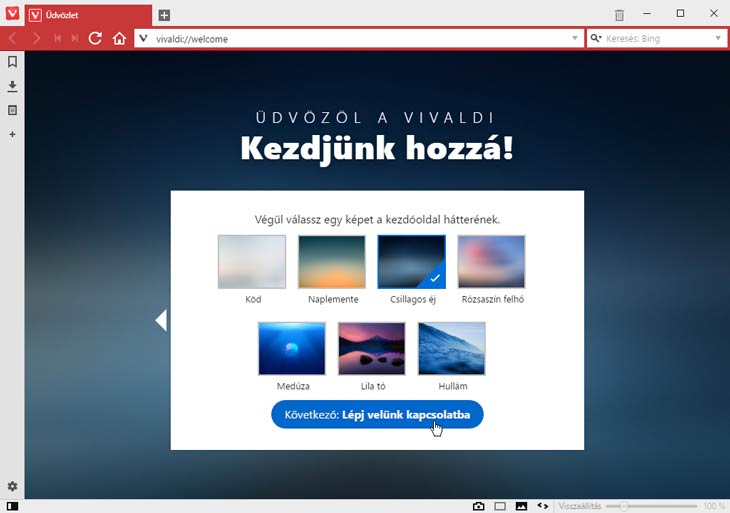The height and width of the screenshot is (513, 730).
Task: Expand the address bar history dropdown
Action: coord(575,38)
